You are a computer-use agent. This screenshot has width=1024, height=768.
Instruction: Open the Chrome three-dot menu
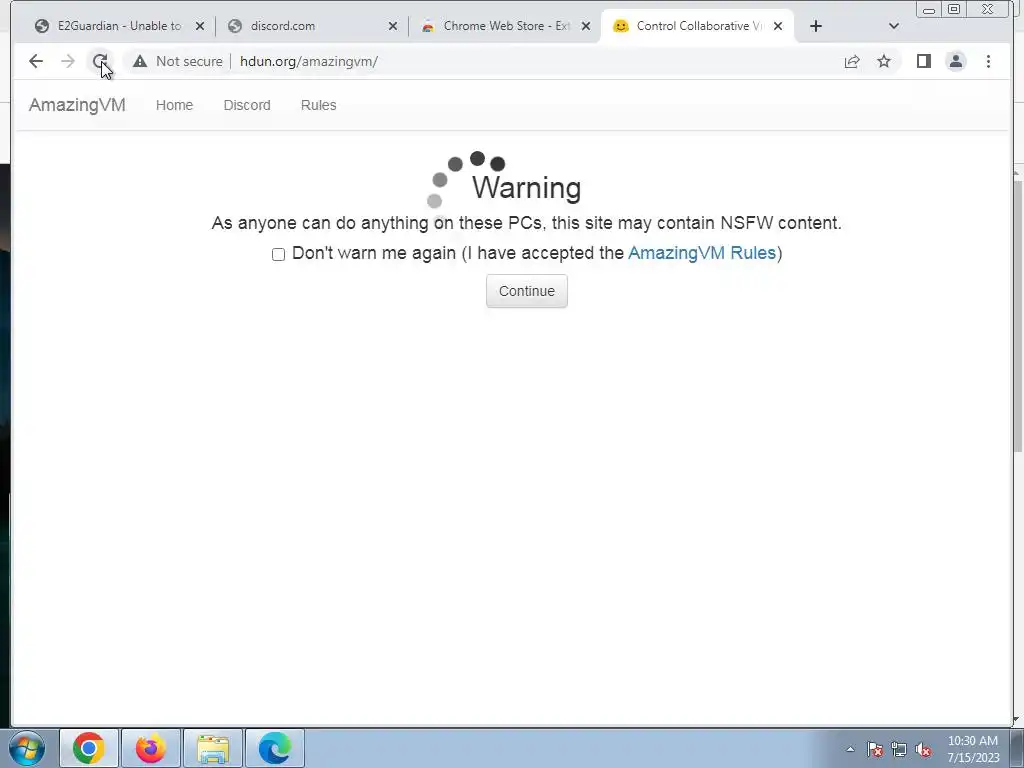[988, 61]
